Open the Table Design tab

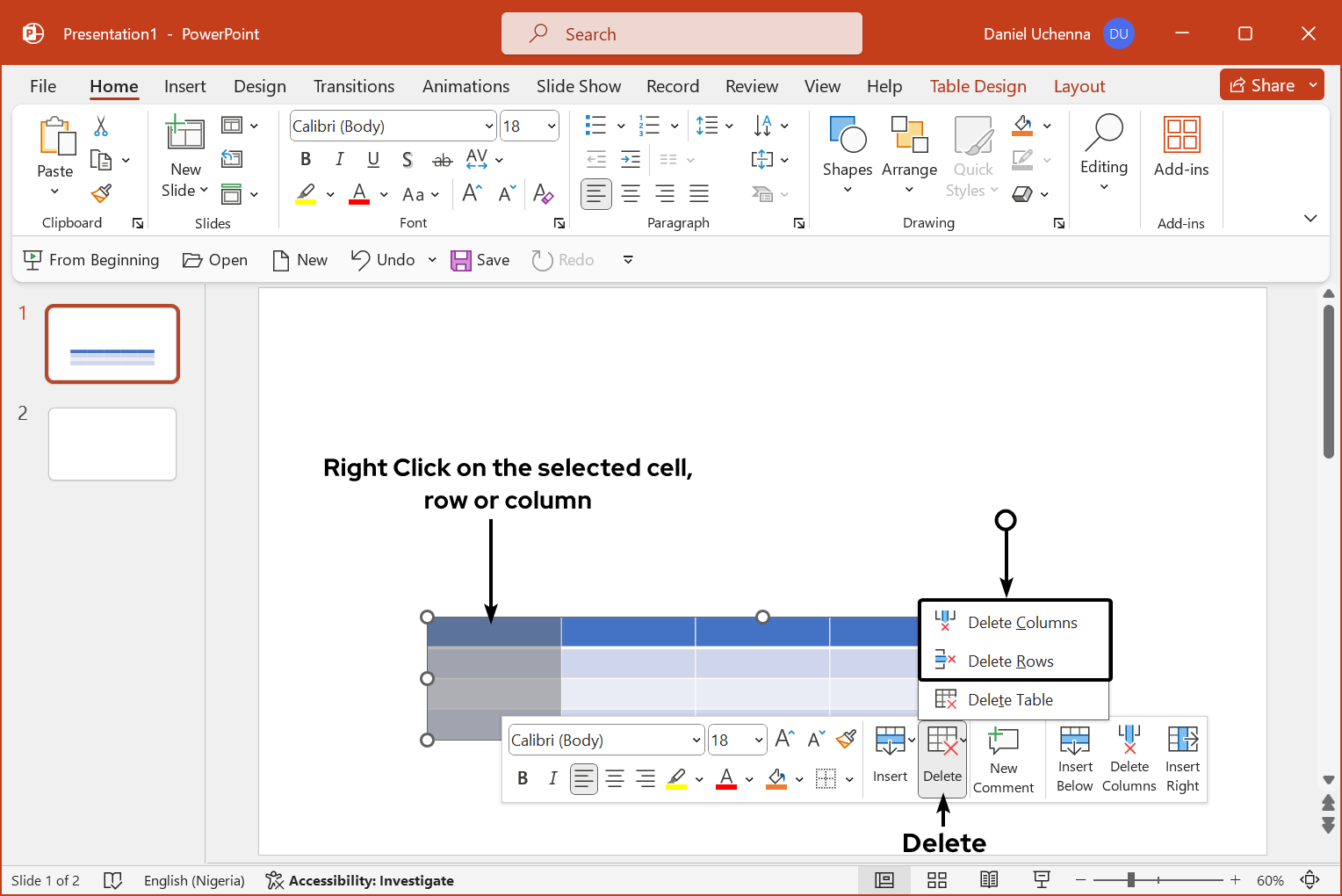pos(978,86)
